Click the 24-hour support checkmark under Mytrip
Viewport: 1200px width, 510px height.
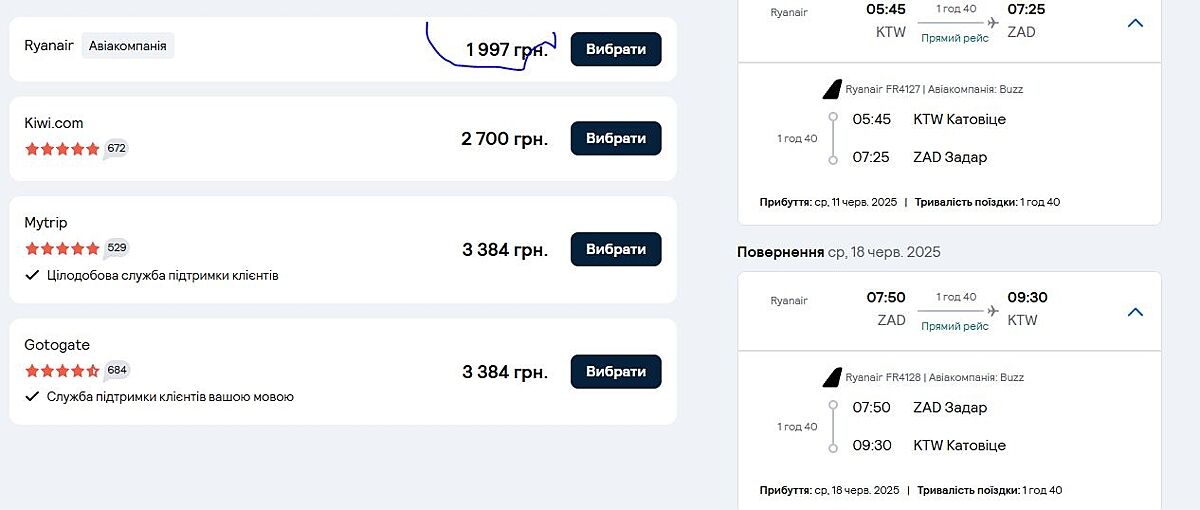coord(32,275)
